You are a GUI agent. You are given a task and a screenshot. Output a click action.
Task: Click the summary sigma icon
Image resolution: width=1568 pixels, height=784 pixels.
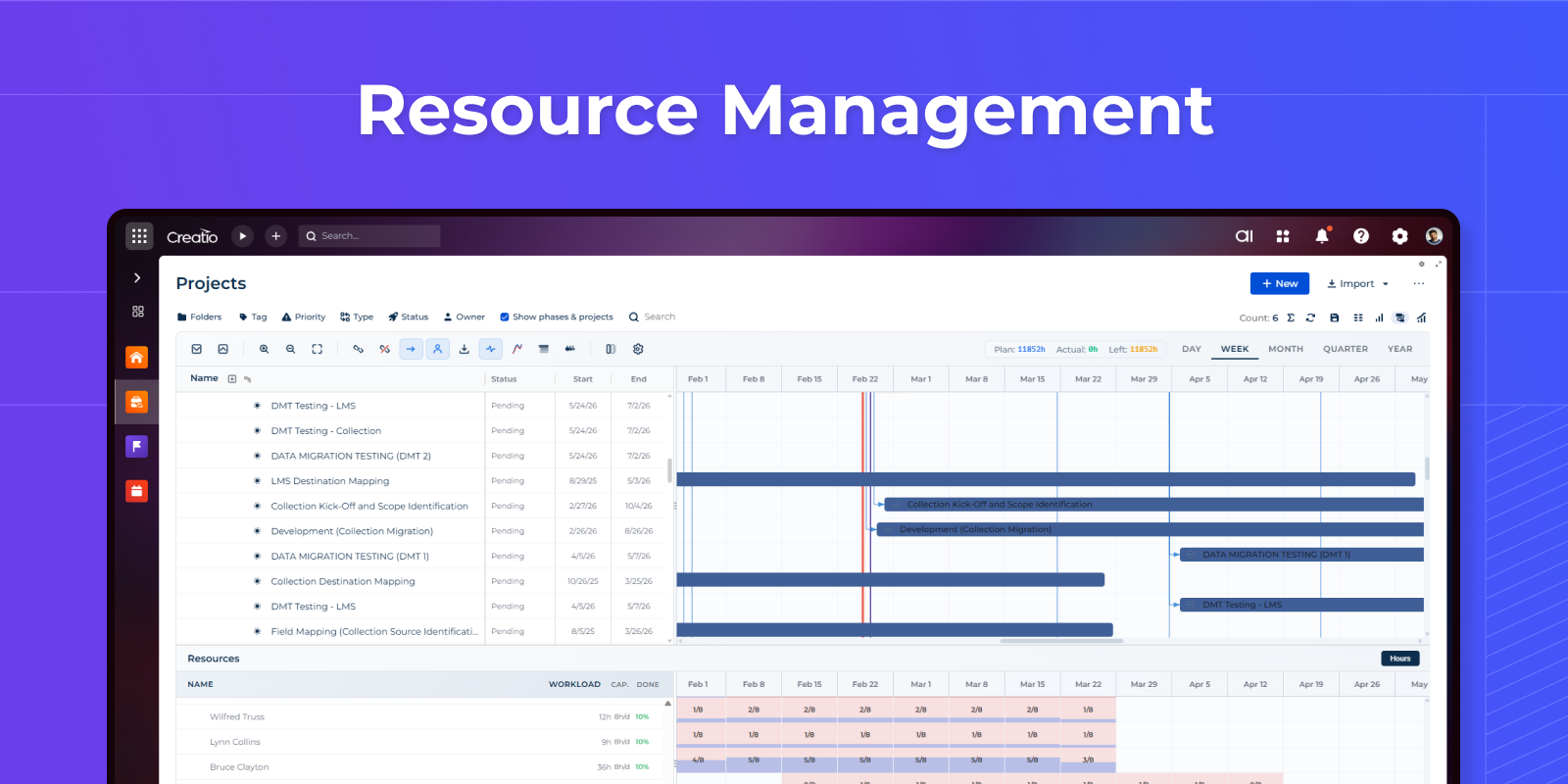click(x=1291, y=318)
